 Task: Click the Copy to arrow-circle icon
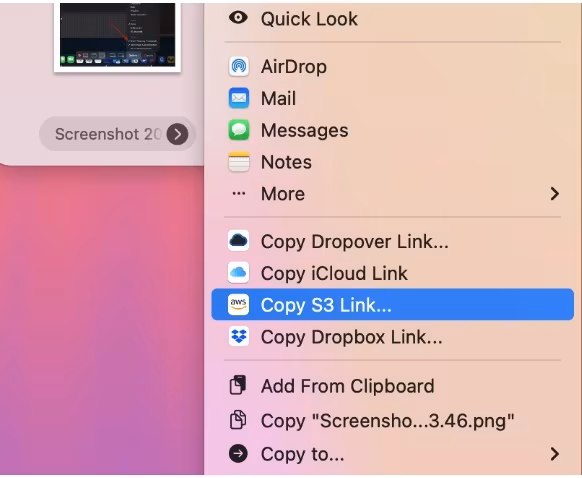[x=238, y=454]
